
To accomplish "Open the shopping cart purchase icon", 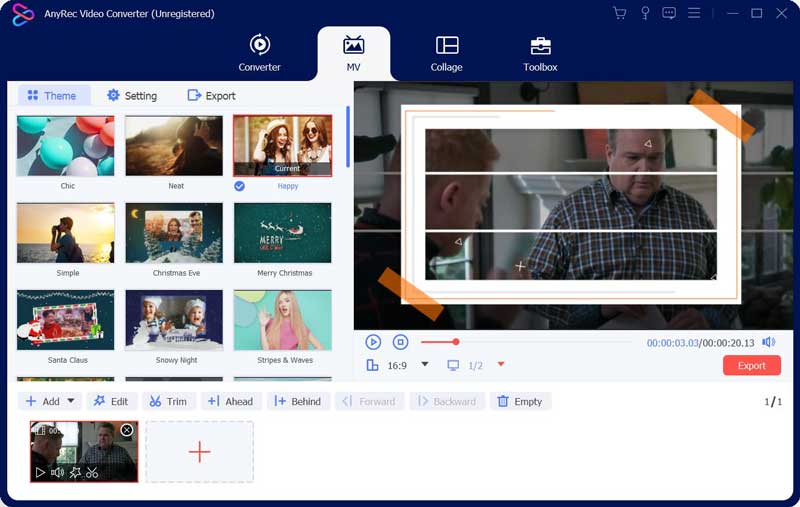I will tap(619, 13).
